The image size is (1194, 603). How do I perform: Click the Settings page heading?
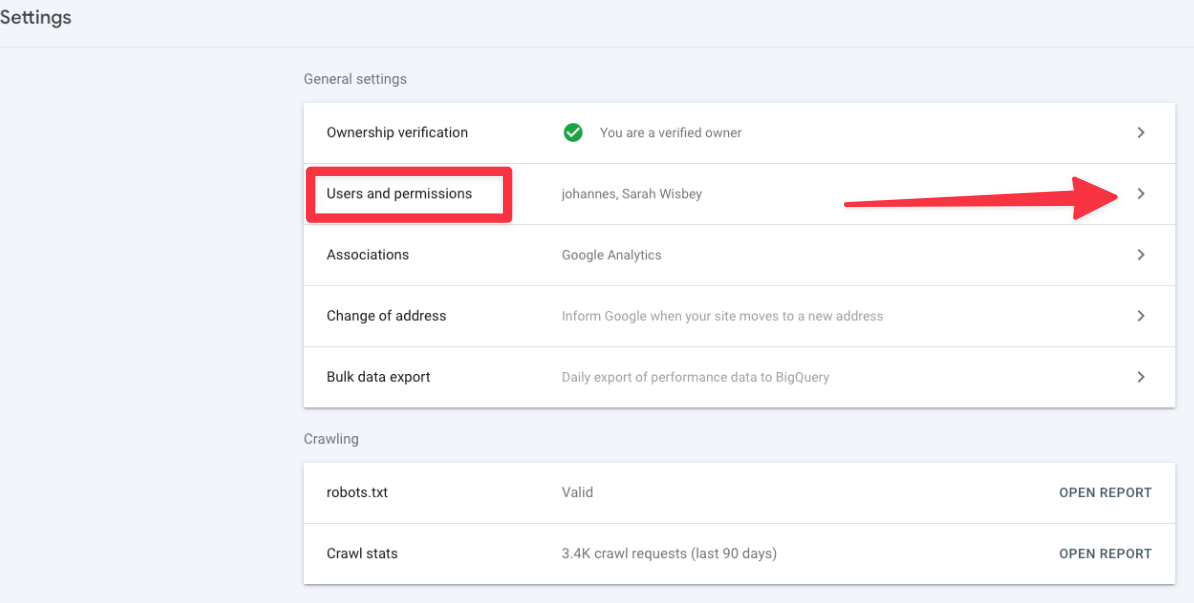(35, 17)
